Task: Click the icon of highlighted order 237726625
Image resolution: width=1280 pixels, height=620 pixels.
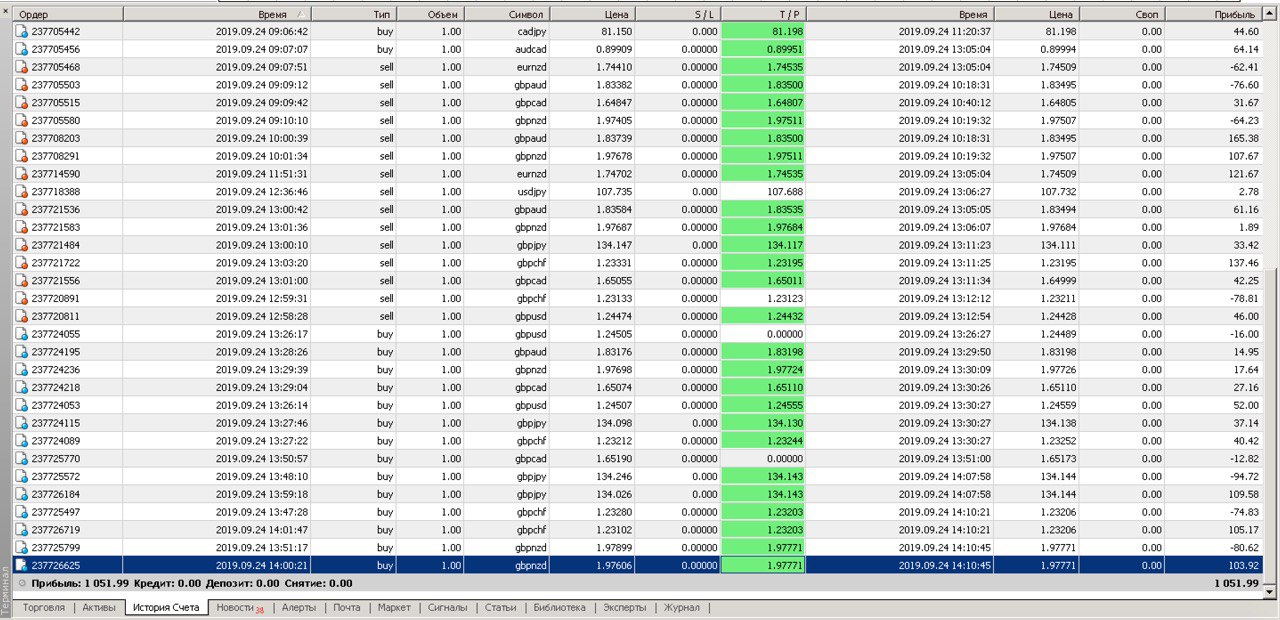Action: click(x=21, y=566)
